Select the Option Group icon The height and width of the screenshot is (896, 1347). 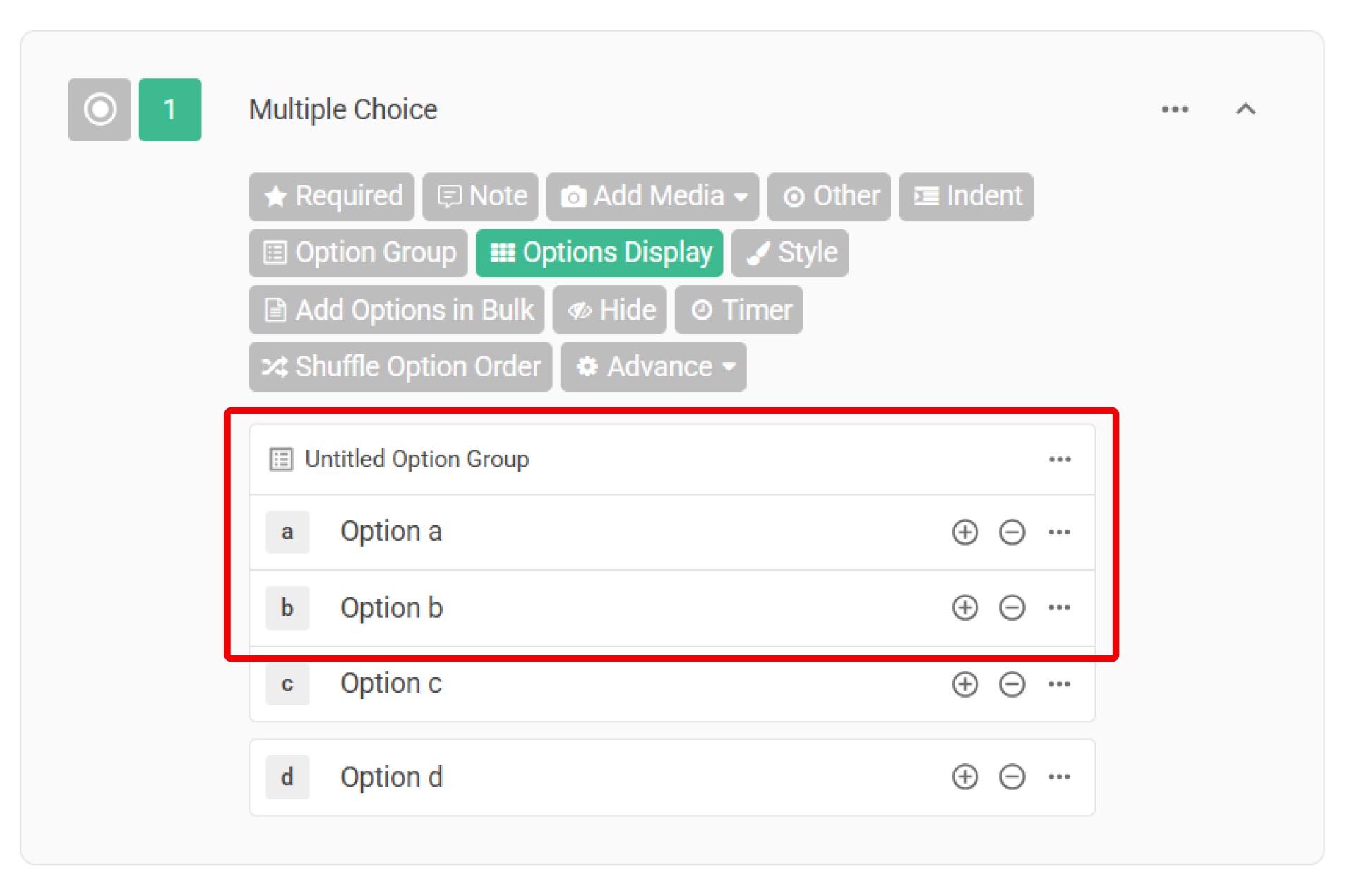pos(275,252)
